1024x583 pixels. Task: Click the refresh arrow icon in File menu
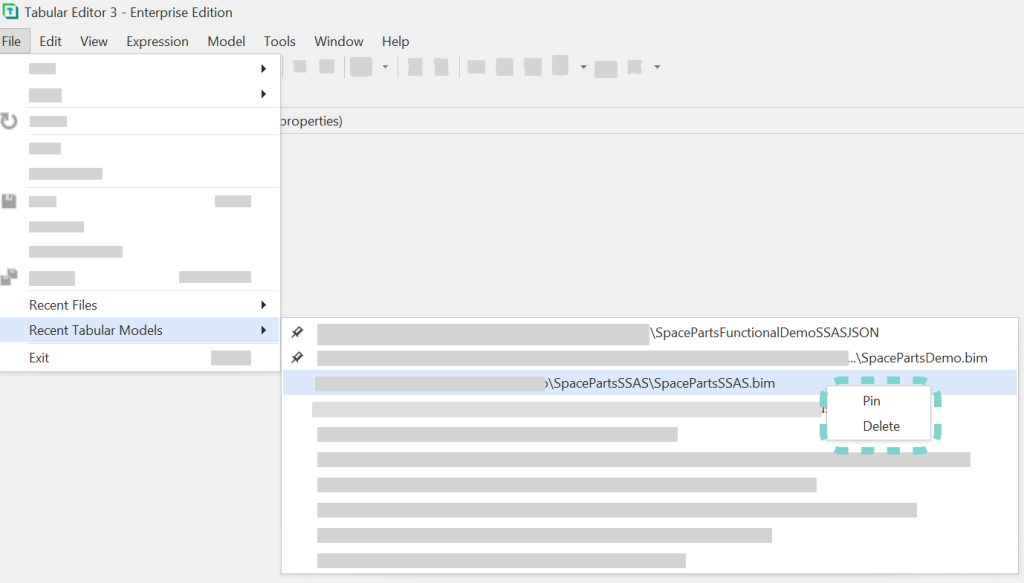pyautogui.click(x=8, y=121)
